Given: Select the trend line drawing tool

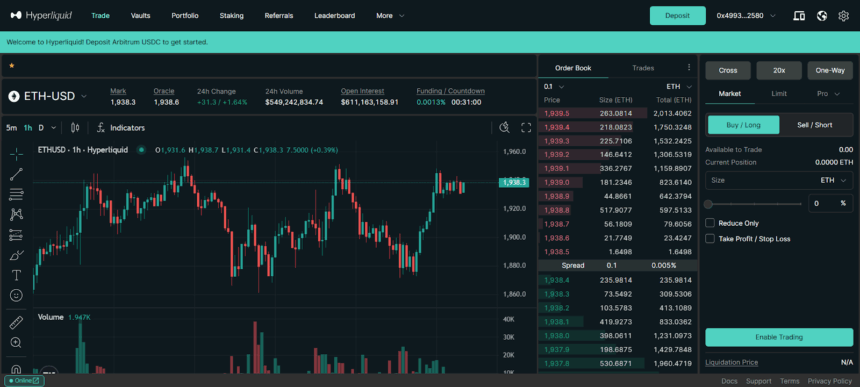Looking at the screenshot, I should click(16, 174).
